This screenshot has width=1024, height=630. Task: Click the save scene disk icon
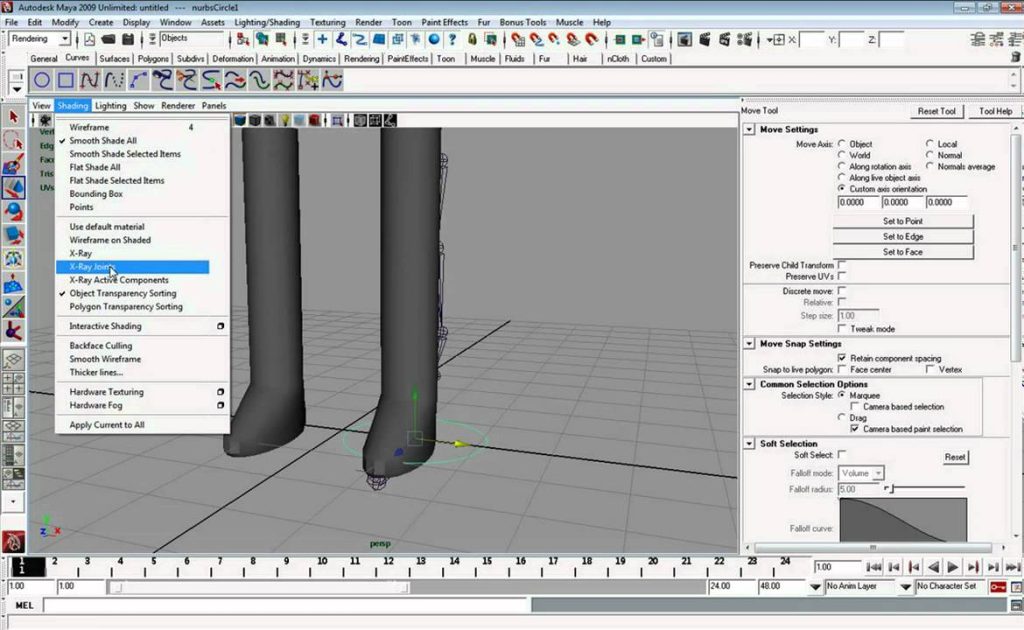click(128, 40)
